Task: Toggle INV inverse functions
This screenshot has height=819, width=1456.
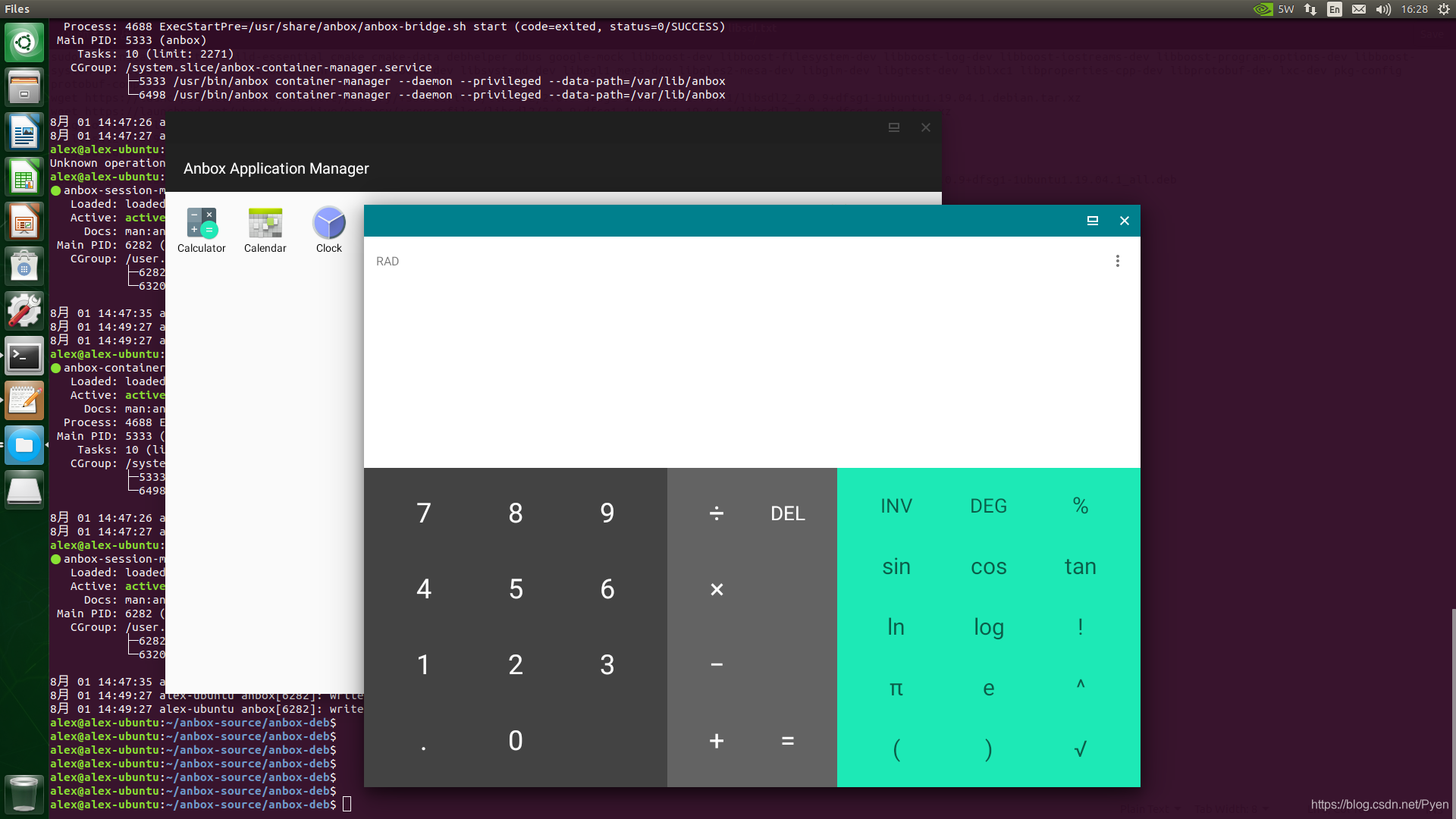Action: point(896,506)
